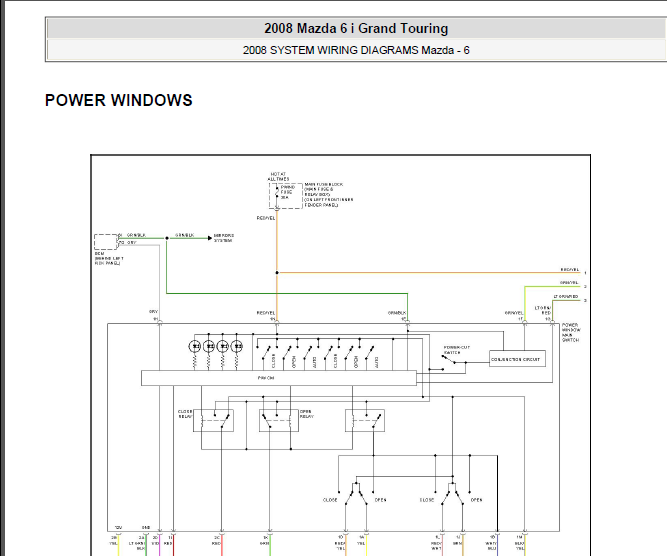This screenshot has width=667, height=556.
Task: Select the 'P/W CM' module box
Action: coord(279,378)
